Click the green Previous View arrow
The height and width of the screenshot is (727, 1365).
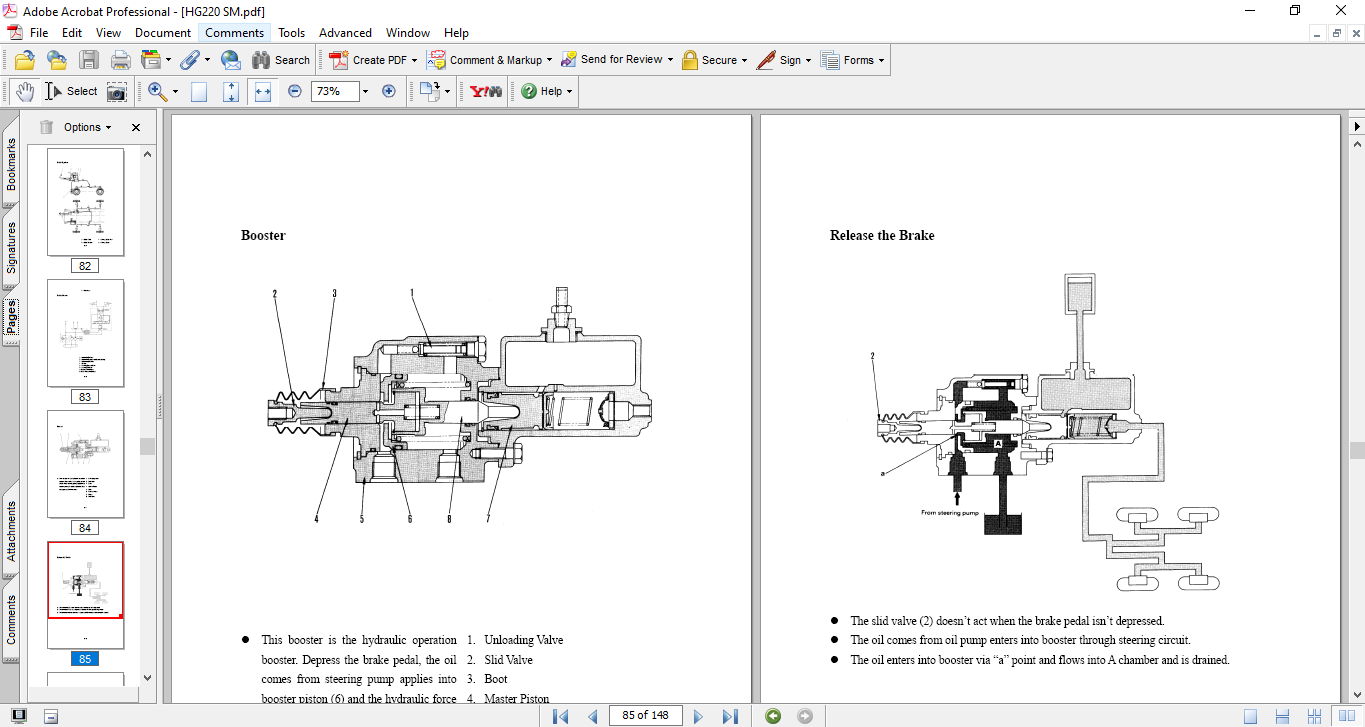tap(773, 716)
